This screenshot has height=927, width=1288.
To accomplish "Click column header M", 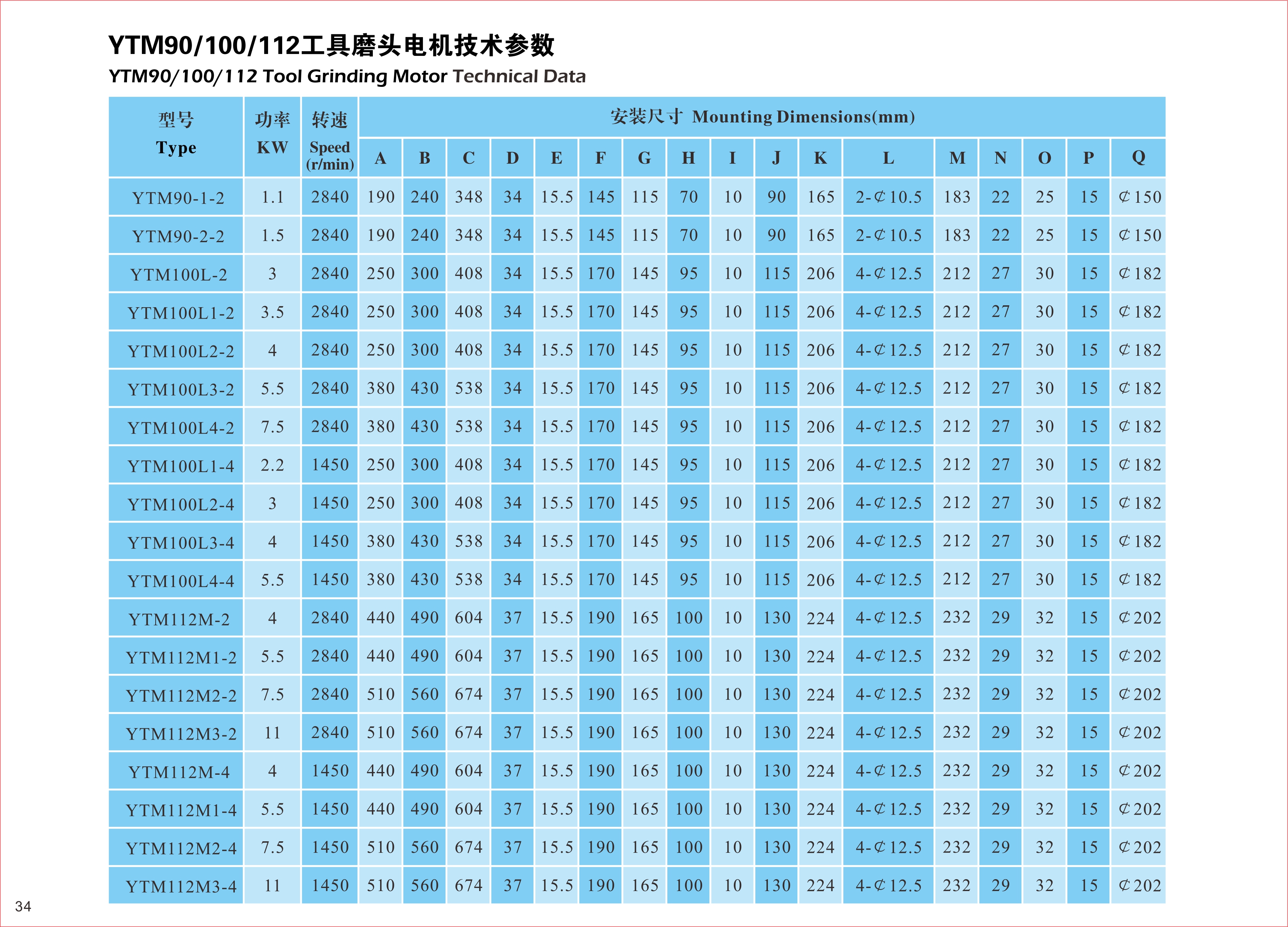I will click(x=957, y=158).
